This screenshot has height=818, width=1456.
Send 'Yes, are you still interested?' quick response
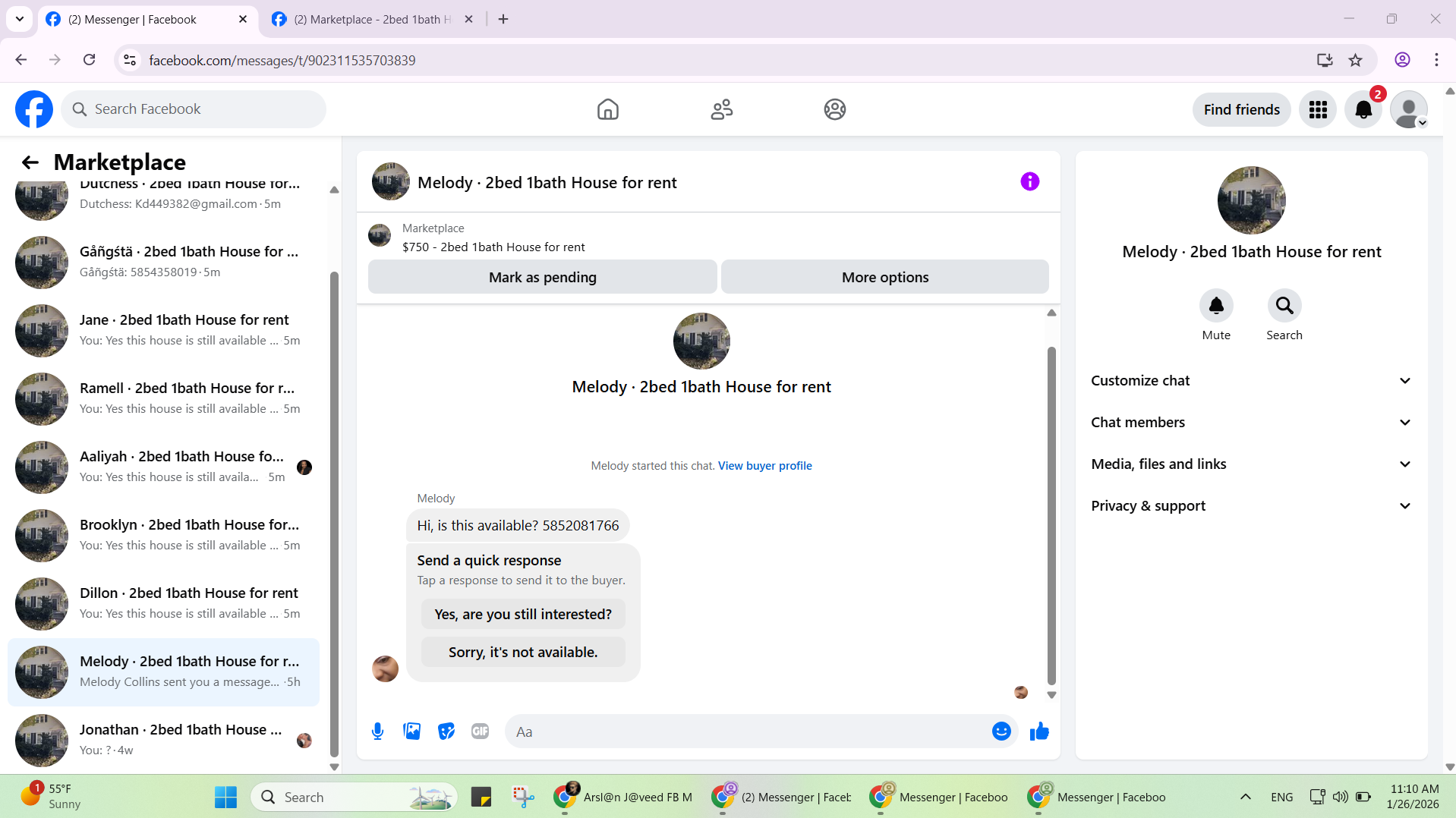(x=522, y=615)
